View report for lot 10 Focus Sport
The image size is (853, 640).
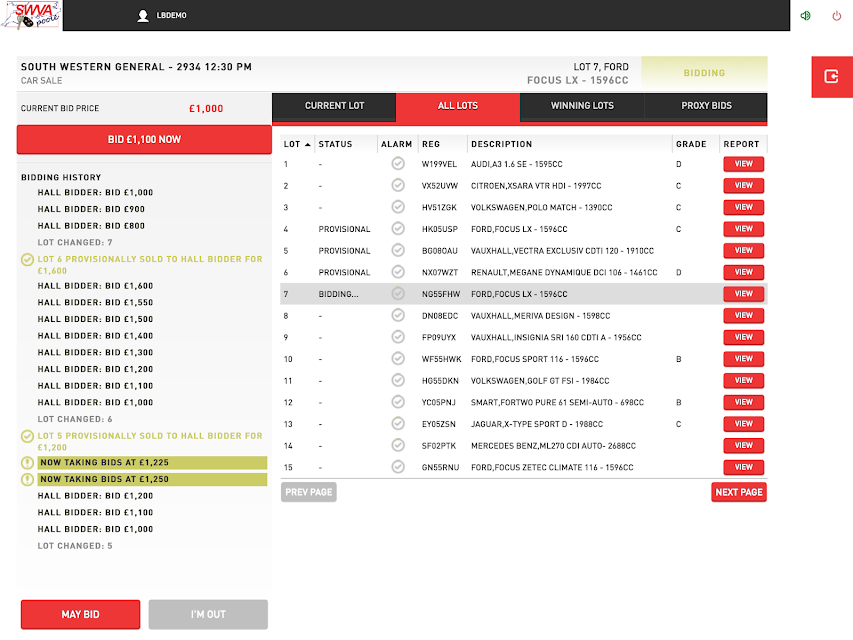pyautogui.click(x=744, y=359)
